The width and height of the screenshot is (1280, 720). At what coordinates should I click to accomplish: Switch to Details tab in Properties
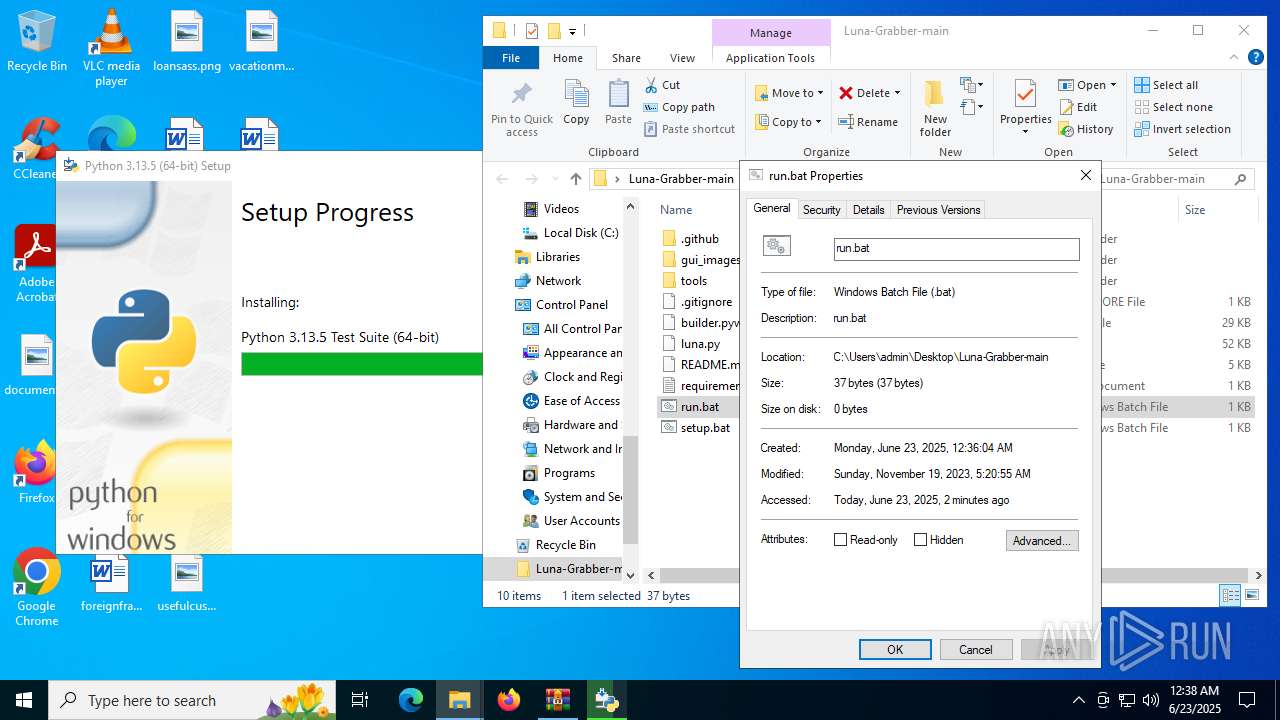[x=868, y=210]
